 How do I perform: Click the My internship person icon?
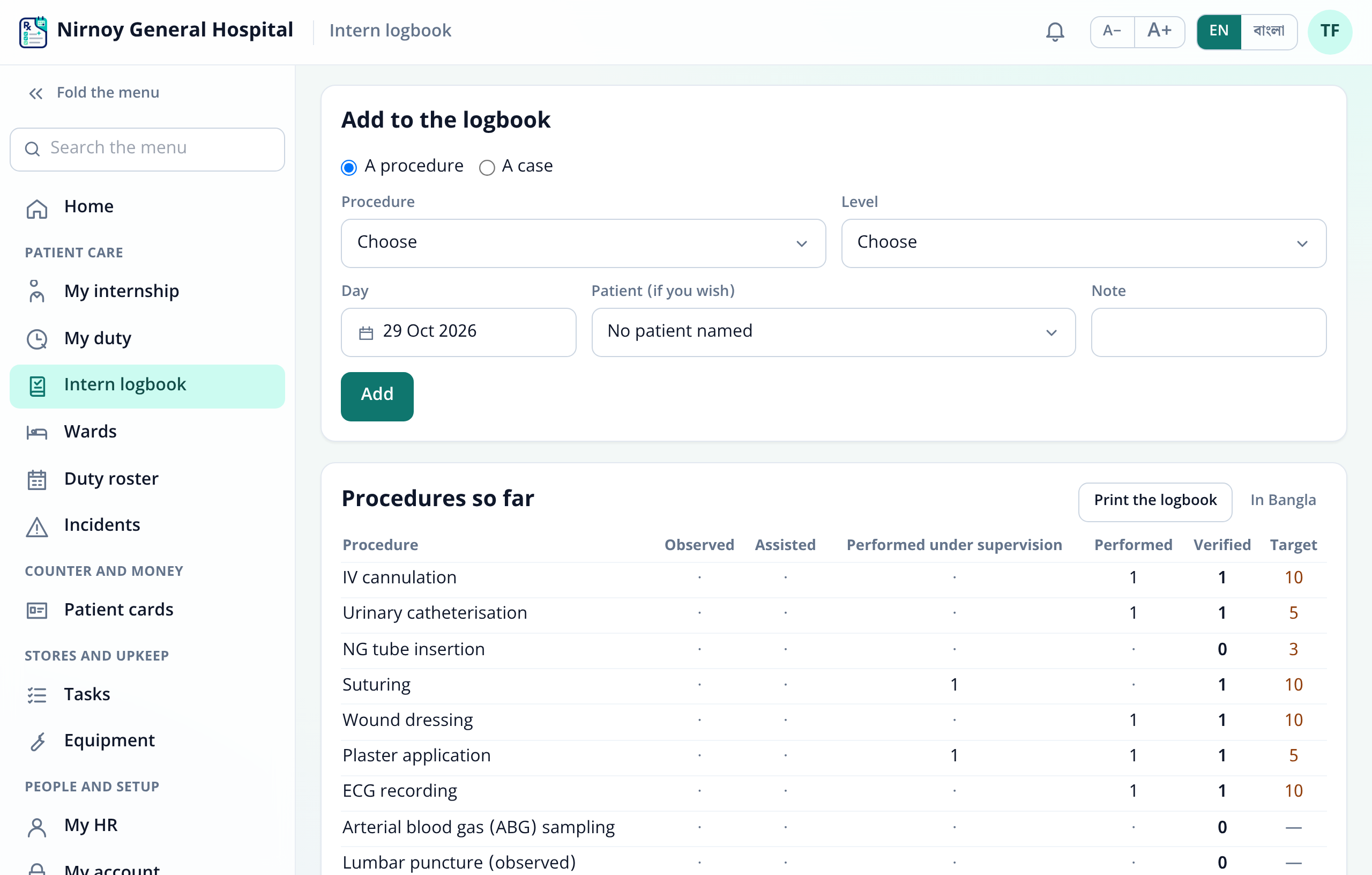coord(37,291)
